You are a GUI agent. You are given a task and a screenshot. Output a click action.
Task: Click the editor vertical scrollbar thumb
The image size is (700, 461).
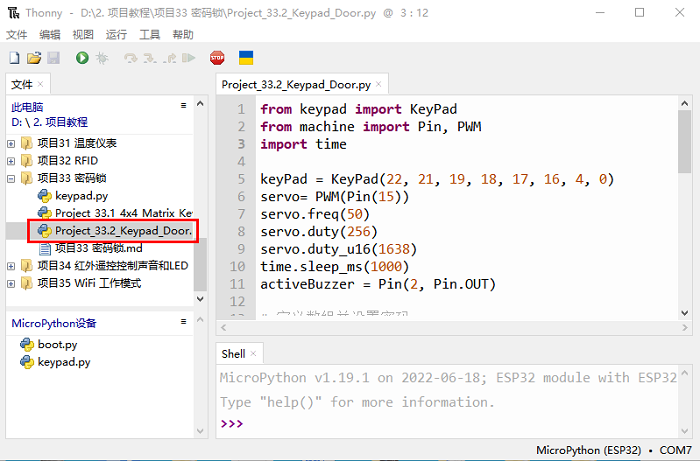(683, 140)
